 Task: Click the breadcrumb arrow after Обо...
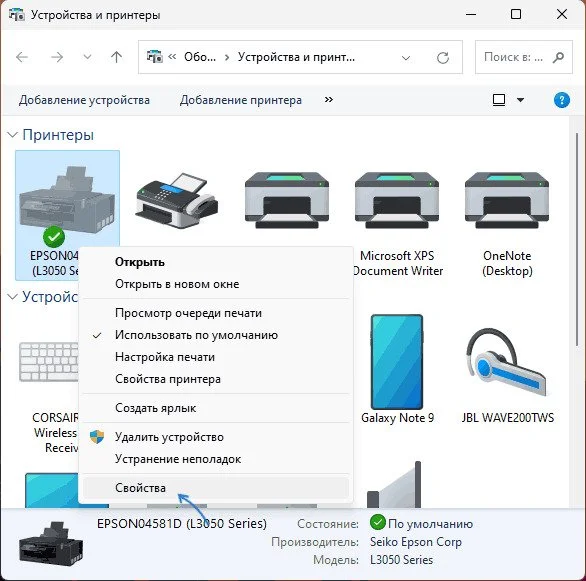pos(227,58)
